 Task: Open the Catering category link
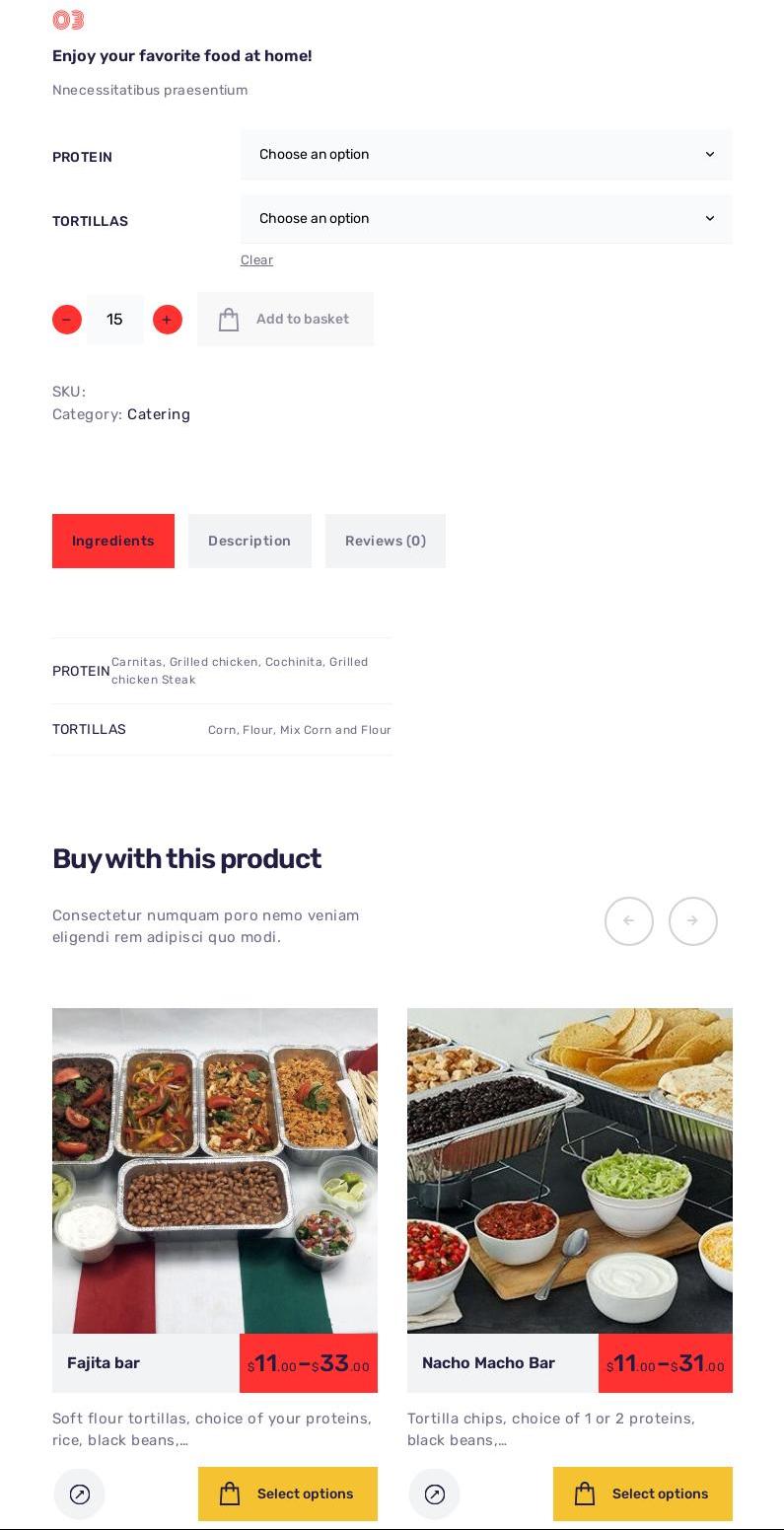(x=159, y=414)
